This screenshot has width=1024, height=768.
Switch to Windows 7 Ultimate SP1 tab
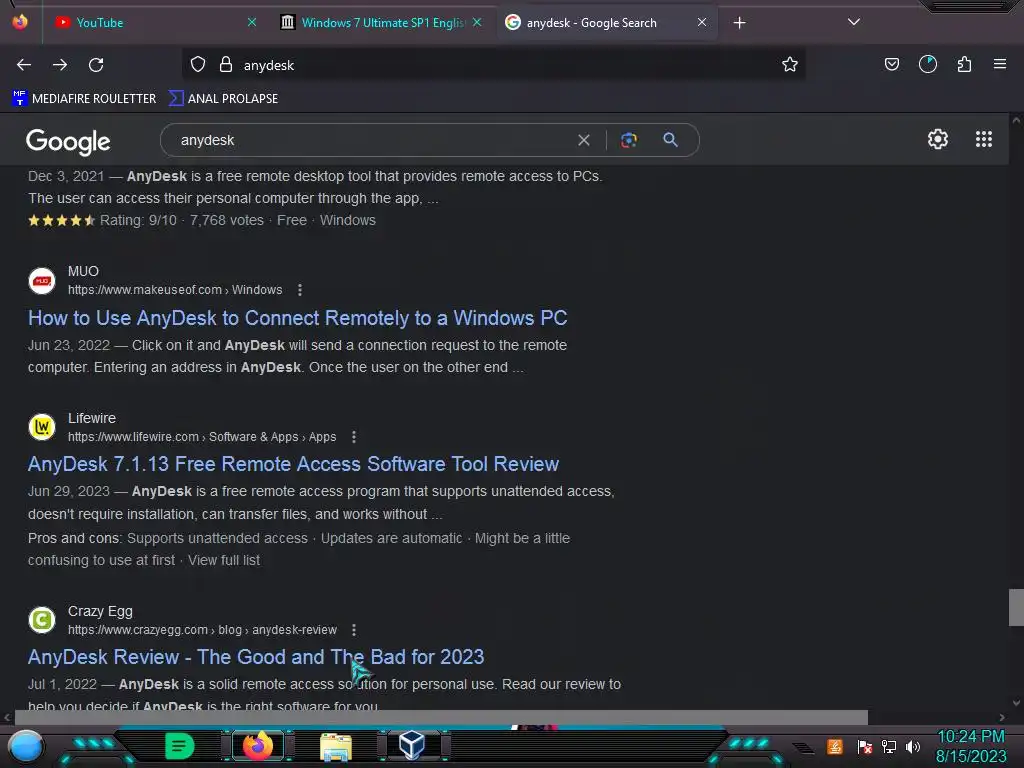tap(383, 23)
